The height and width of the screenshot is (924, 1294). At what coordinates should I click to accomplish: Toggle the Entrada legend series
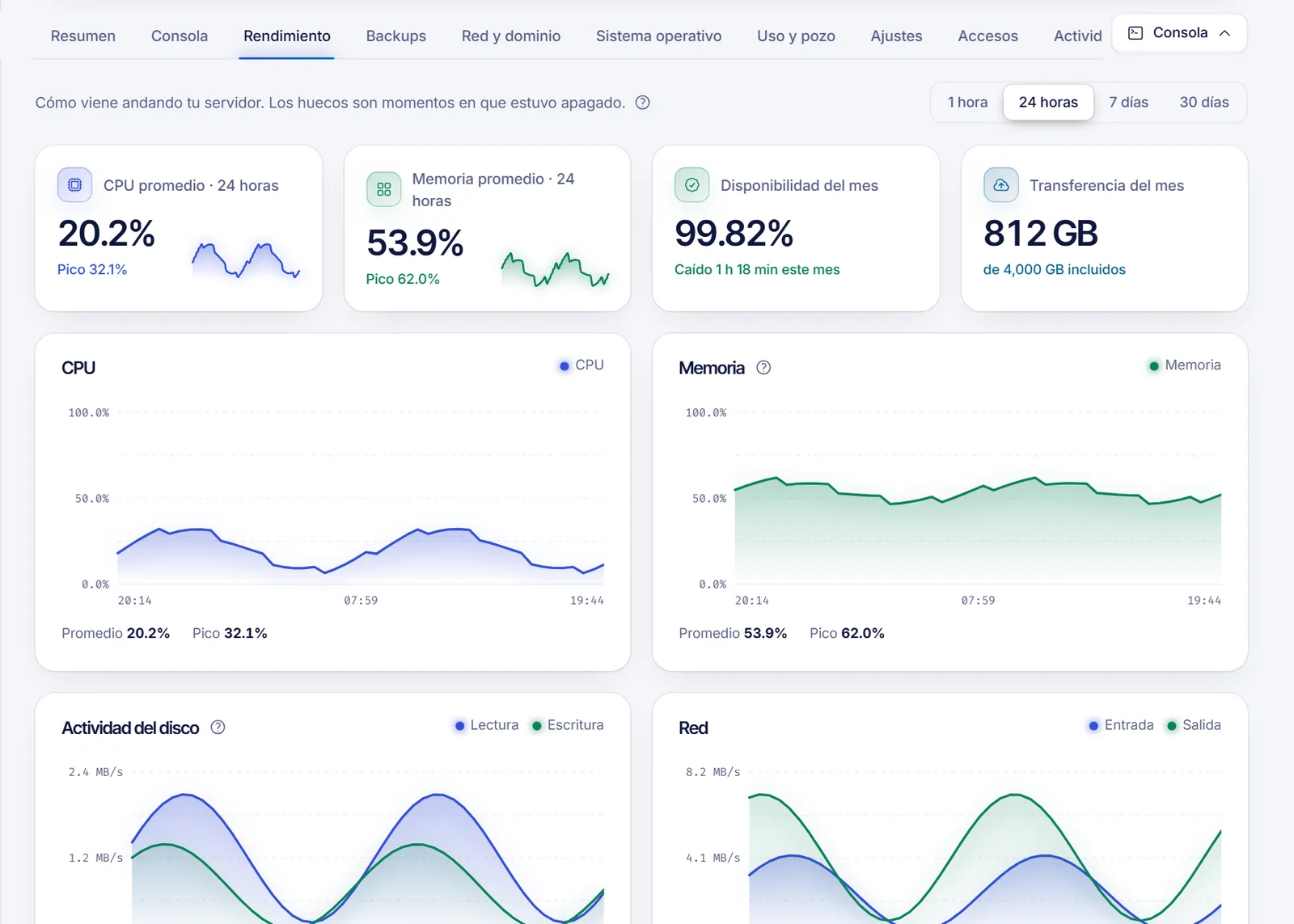[1121, 725]
